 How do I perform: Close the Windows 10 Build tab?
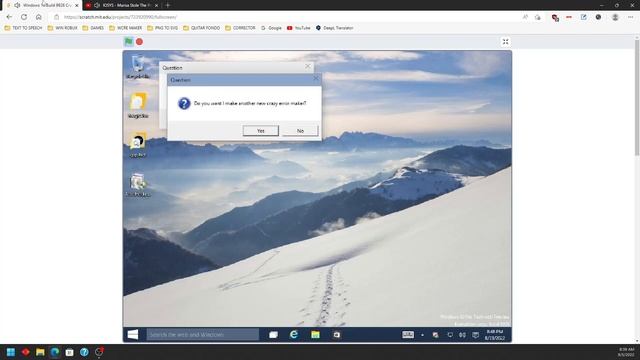point(77,5)
